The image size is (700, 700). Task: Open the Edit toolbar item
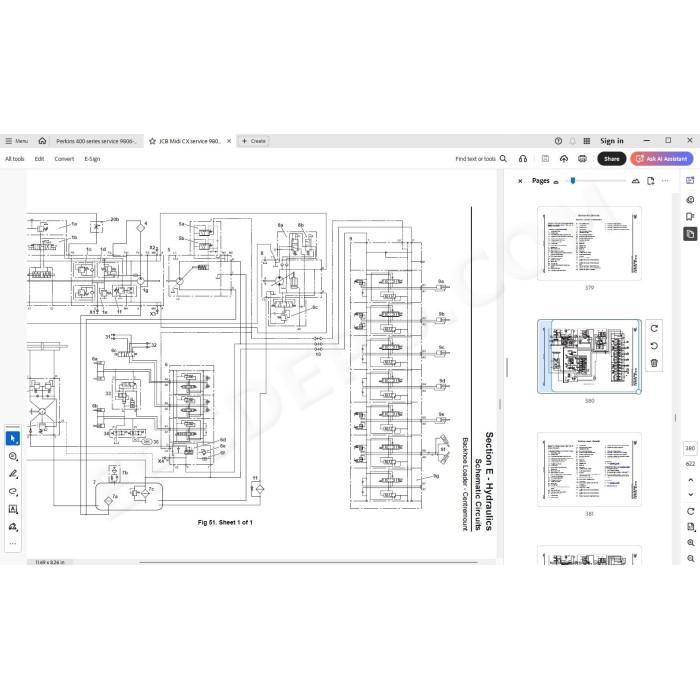pyautogui.click(x=39, y=159)
